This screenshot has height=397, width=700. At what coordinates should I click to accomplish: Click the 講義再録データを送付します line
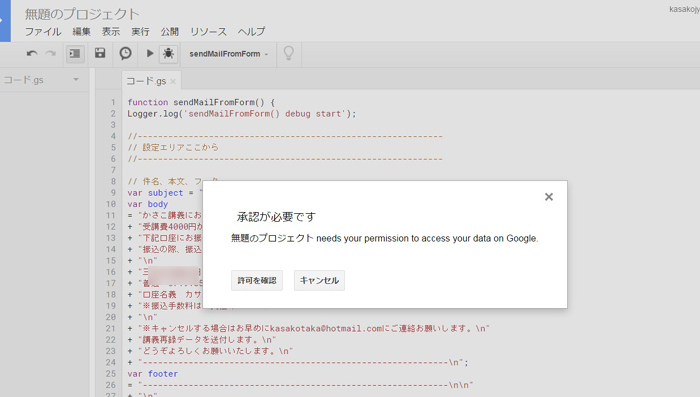coord(202,340)
